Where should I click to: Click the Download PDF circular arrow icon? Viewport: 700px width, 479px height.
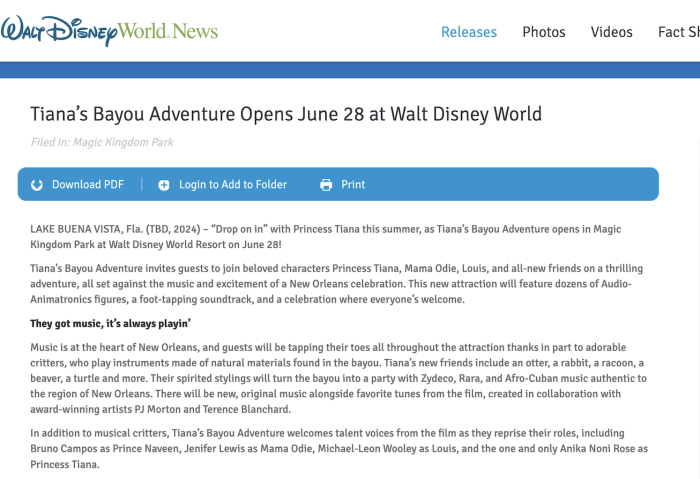click(37, 185)
